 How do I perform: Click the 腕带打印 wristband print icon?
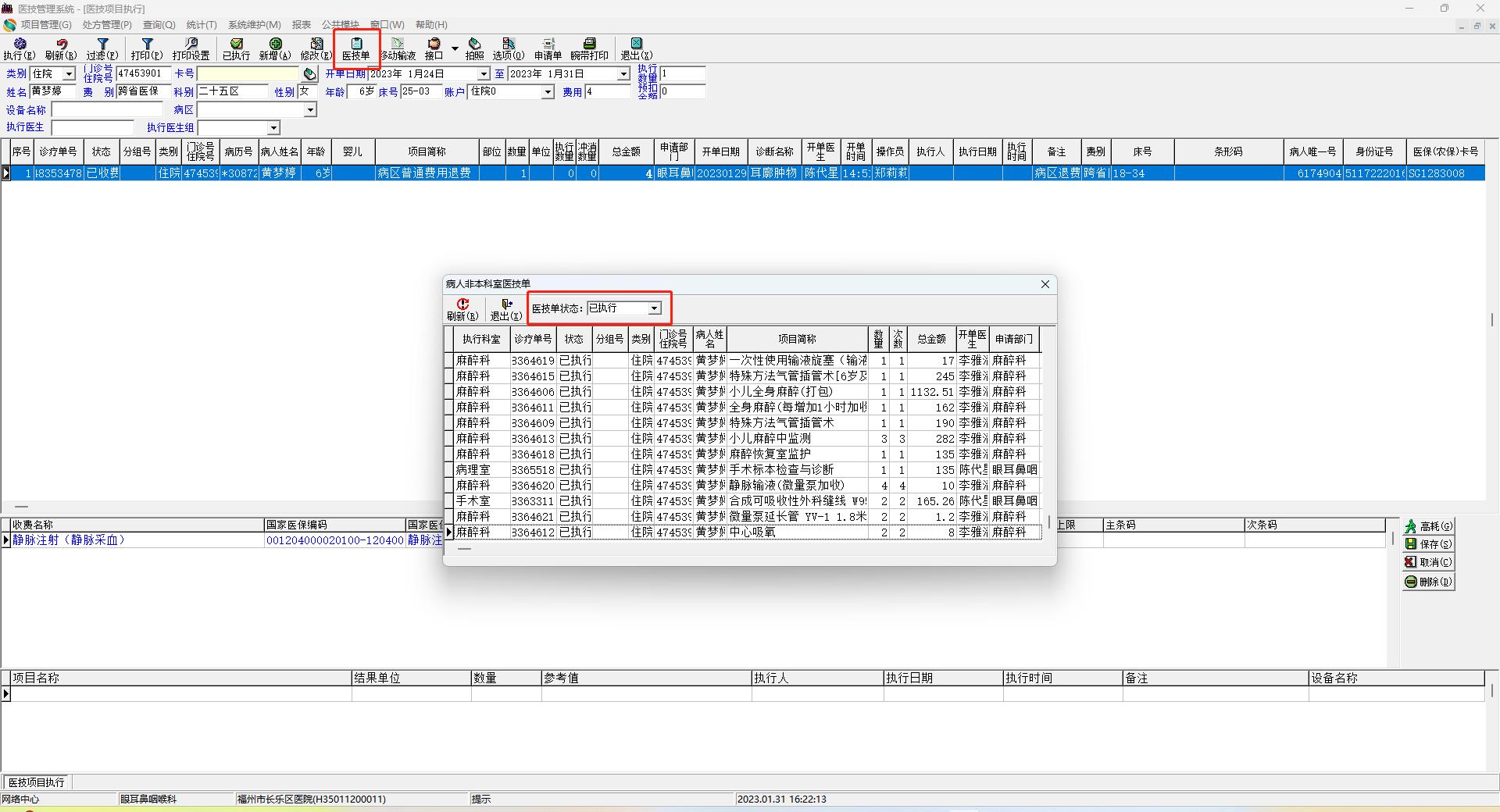click(589, 49)
